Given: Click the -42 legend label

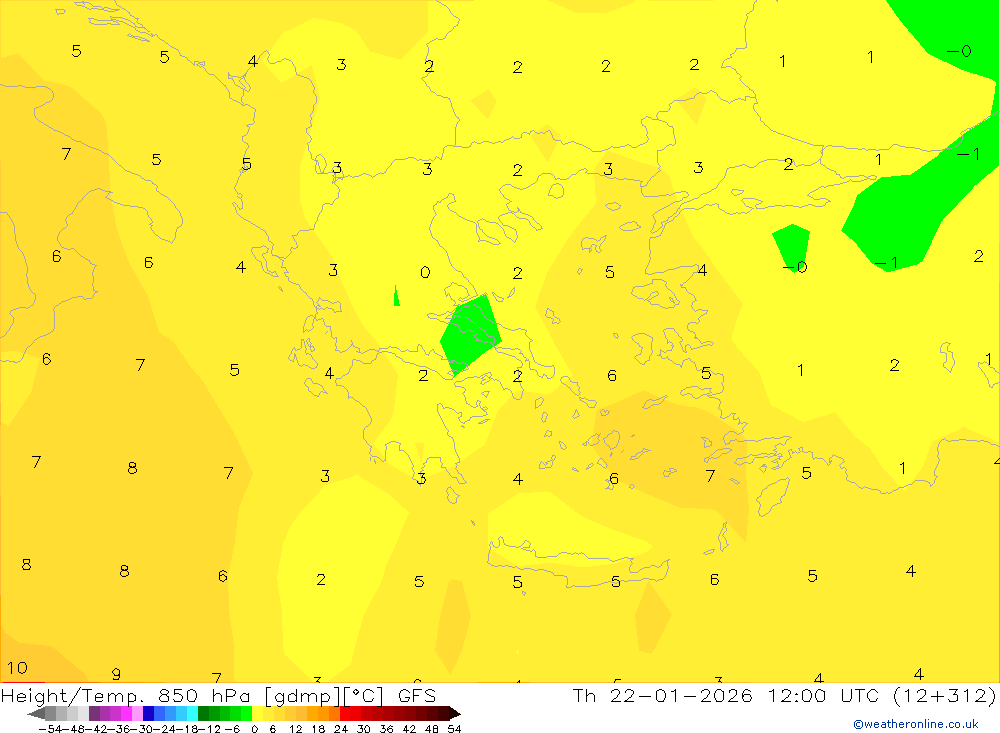Looking at the screenshot, I should 96,729.
